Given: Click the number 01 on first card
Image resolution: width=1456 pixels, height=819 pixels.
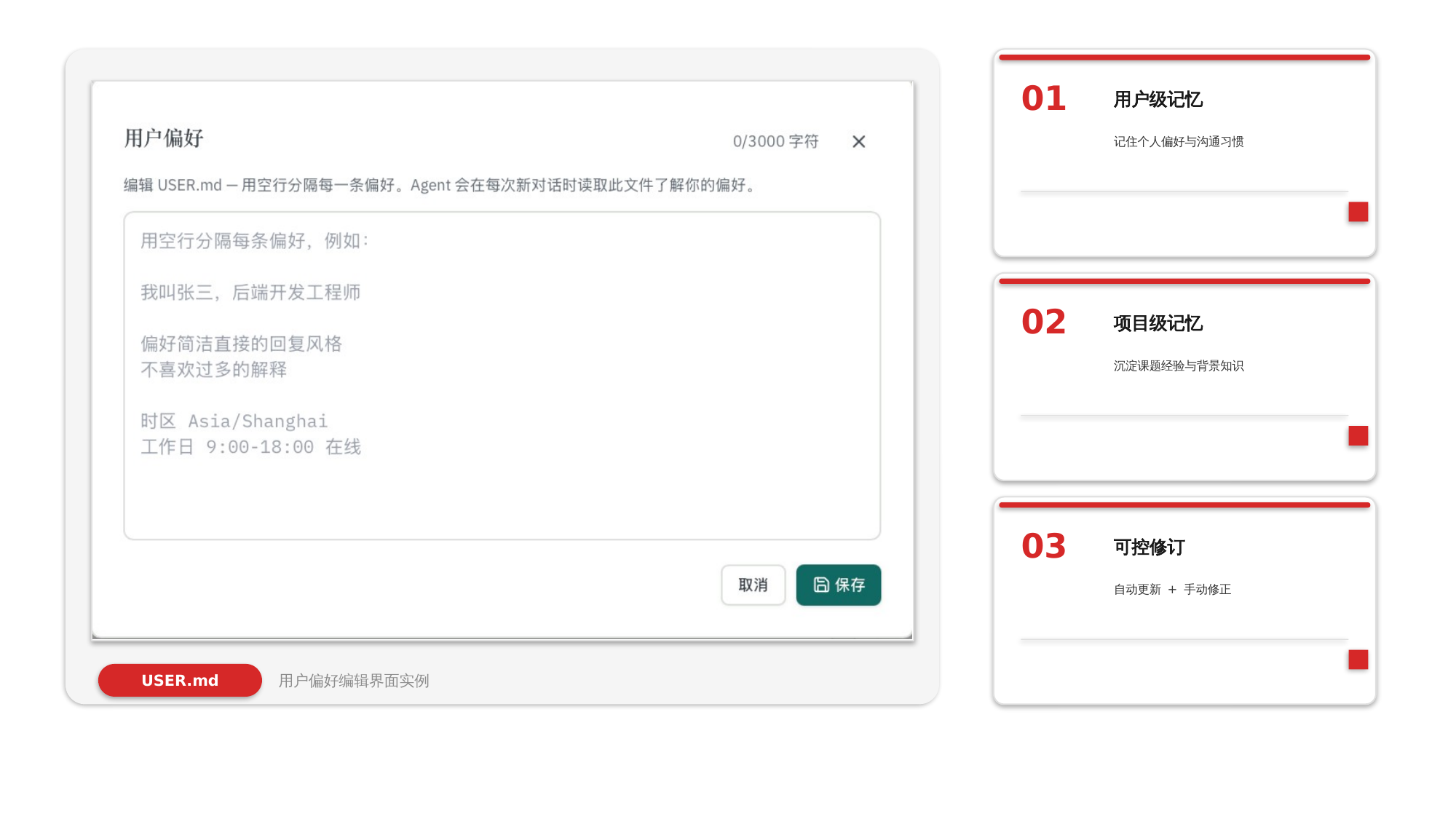Looking at the screenshot, I should tap(1043, 98).
